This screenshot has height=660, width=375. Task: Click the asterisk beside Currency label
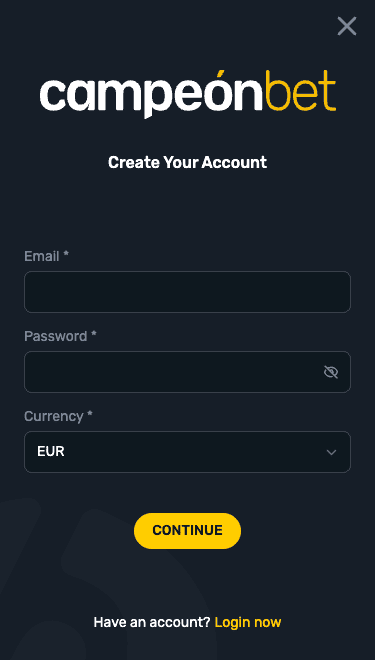click(x=90, y=414)
